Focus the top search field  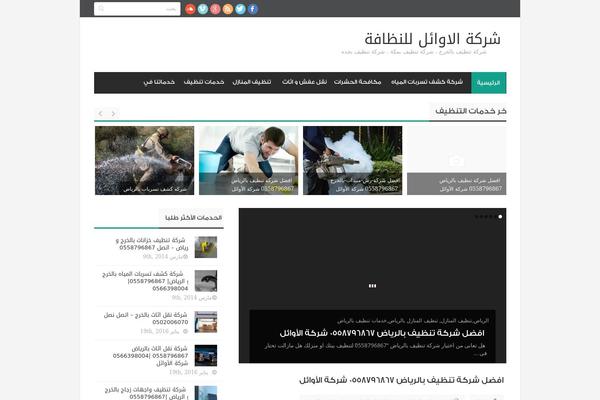pyautogui.click(x=137, y=9)
